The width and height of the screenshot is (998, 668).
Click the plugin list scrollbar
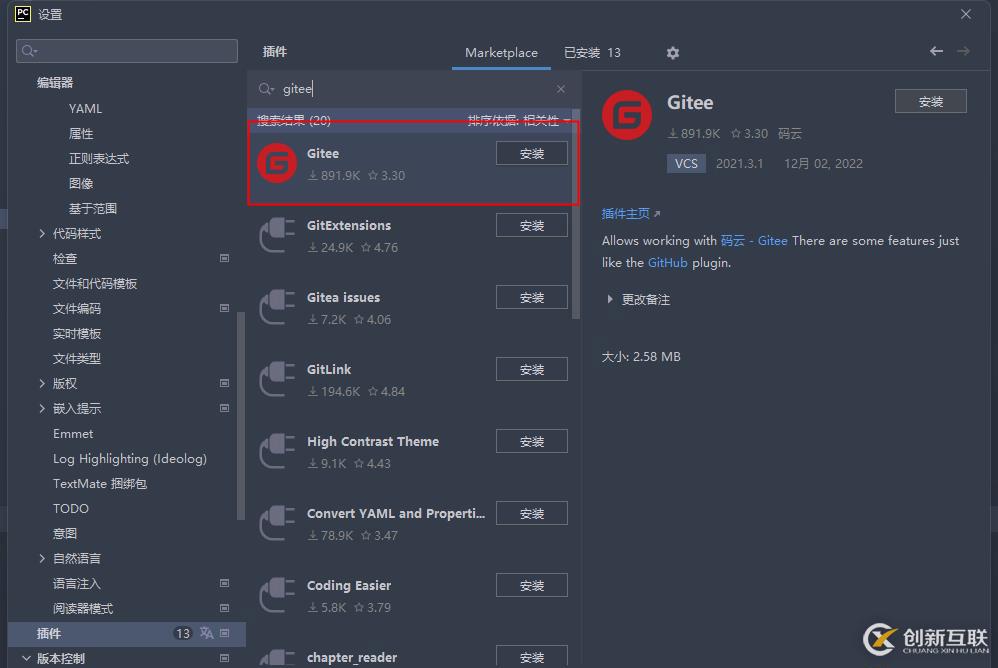click(x=576, y=216)
